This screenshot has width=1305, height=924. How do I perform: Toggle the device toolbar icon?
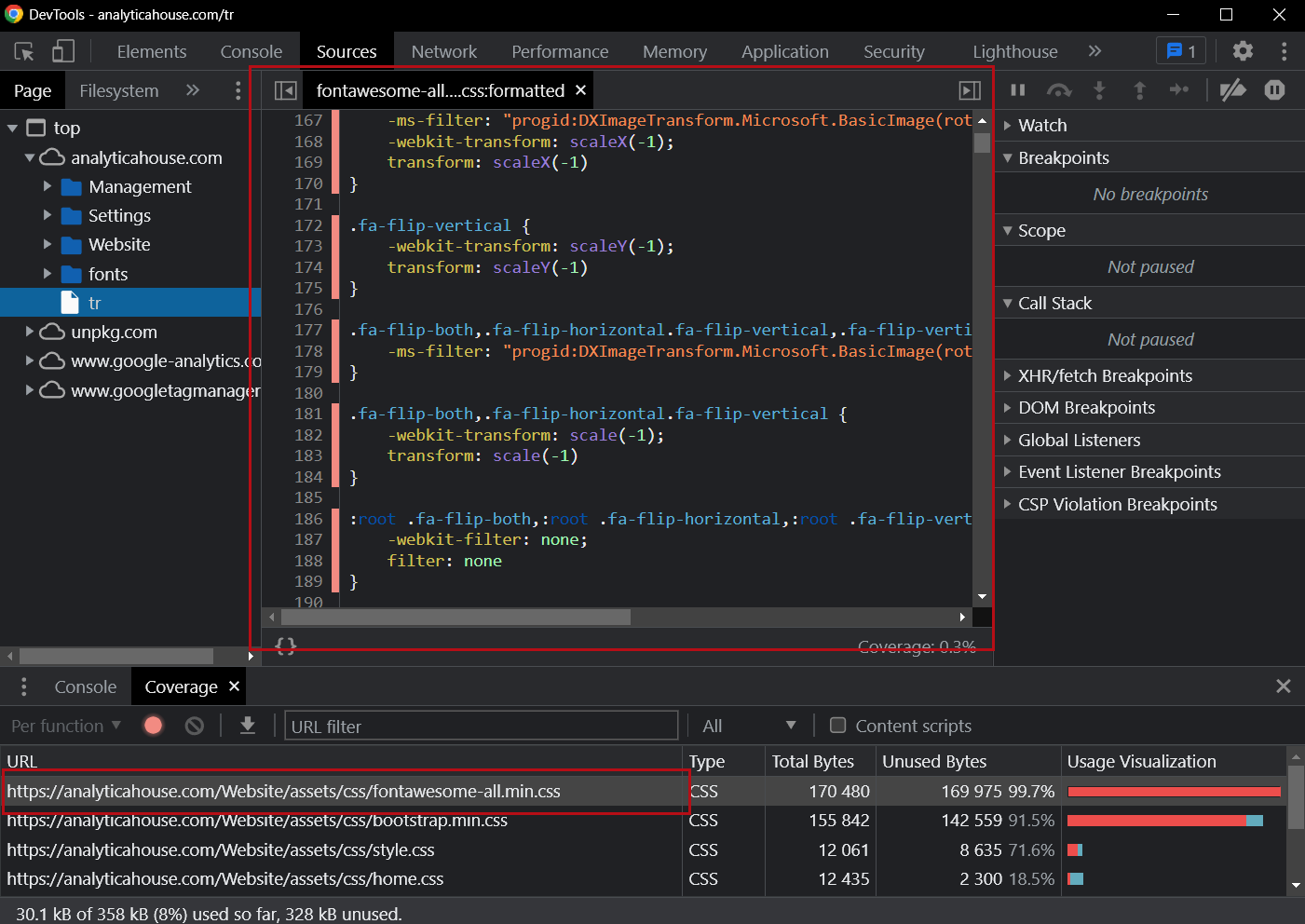pyautogui.click(x=63, y=51)
